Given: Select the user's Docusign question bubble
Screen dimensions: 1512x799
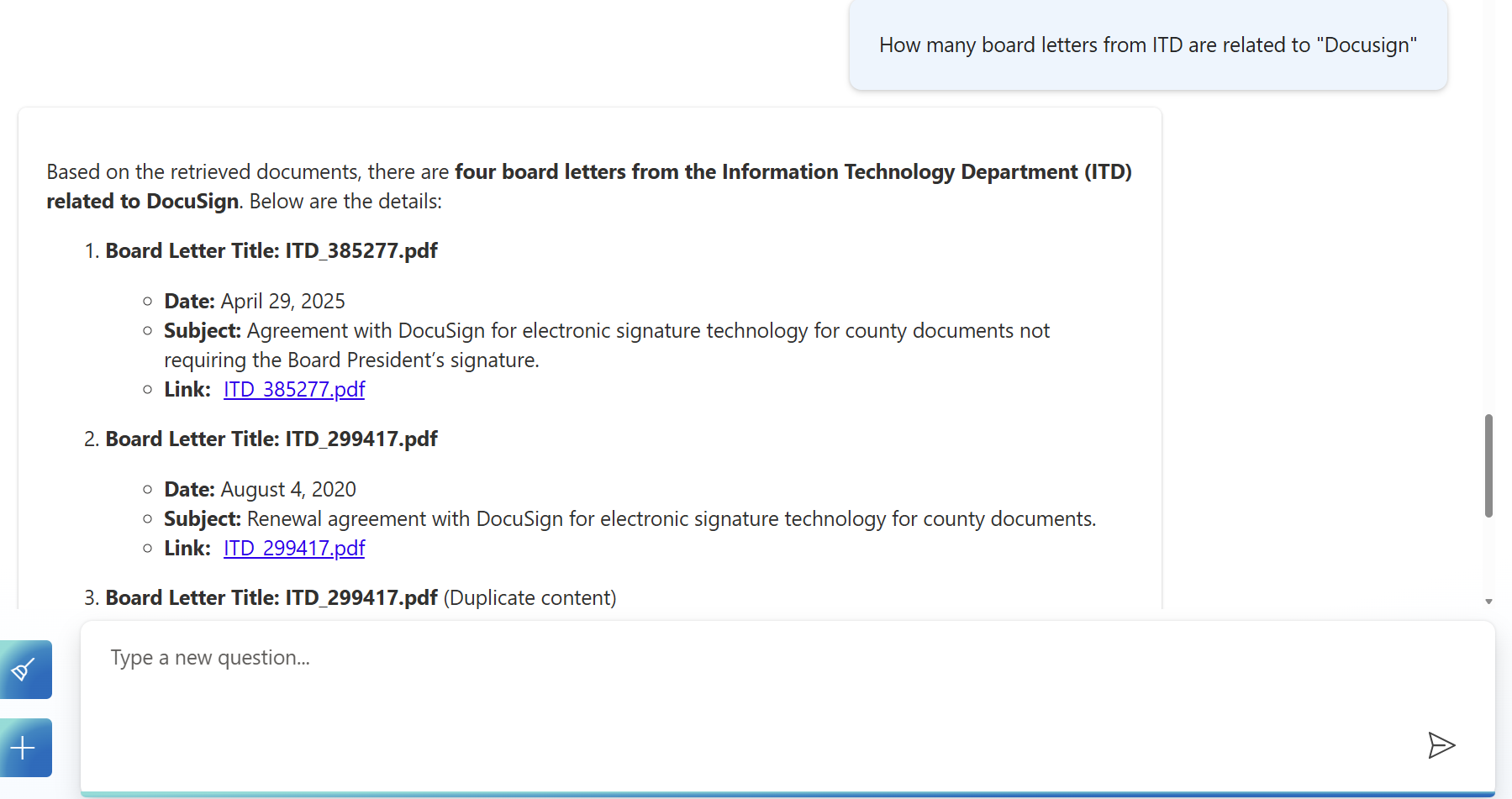Looking at the screenshot, I should click(x=1148, y=45).
